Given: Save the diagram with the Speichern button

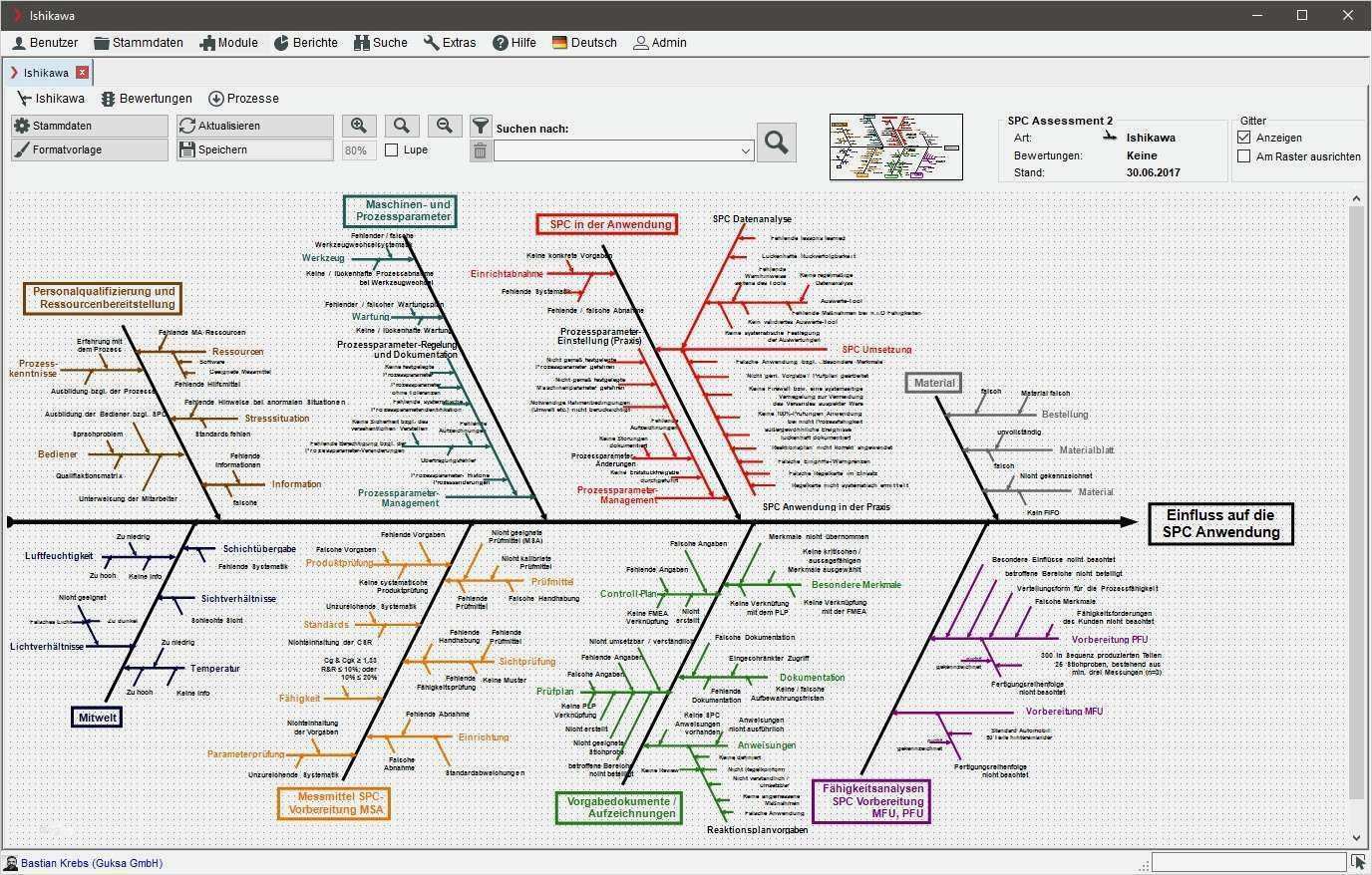Looking at the screenshot, I should [x=255, y=149].
